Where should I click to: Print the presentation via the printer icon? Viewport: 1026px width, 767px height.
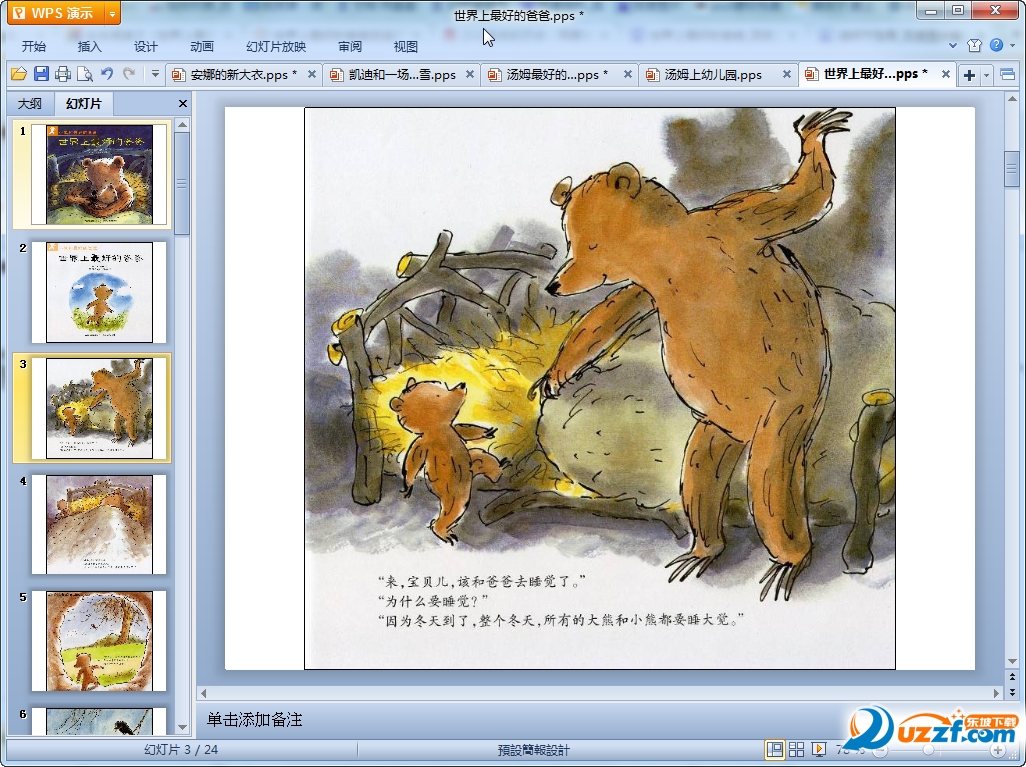63,74
